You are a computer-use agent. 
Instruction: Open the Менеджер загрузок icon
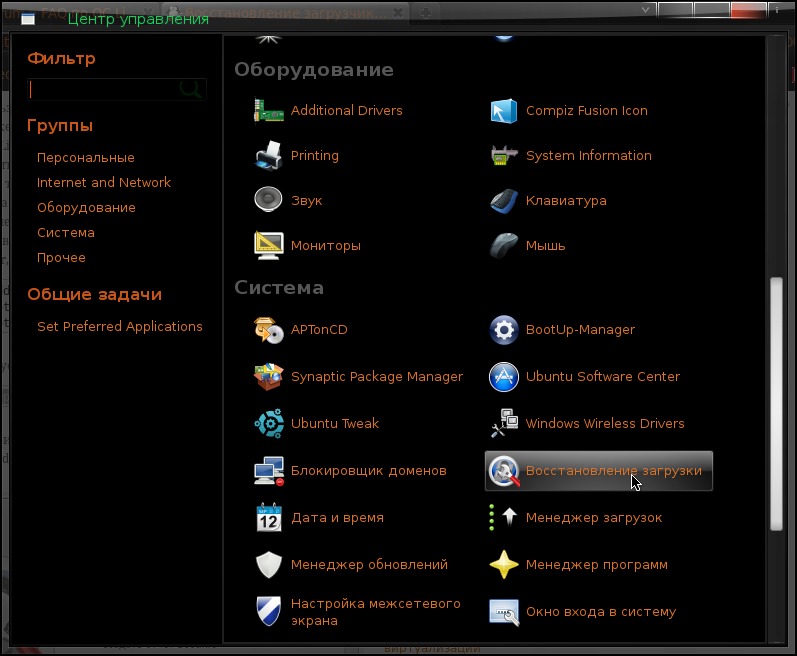[x=503, y=517]
